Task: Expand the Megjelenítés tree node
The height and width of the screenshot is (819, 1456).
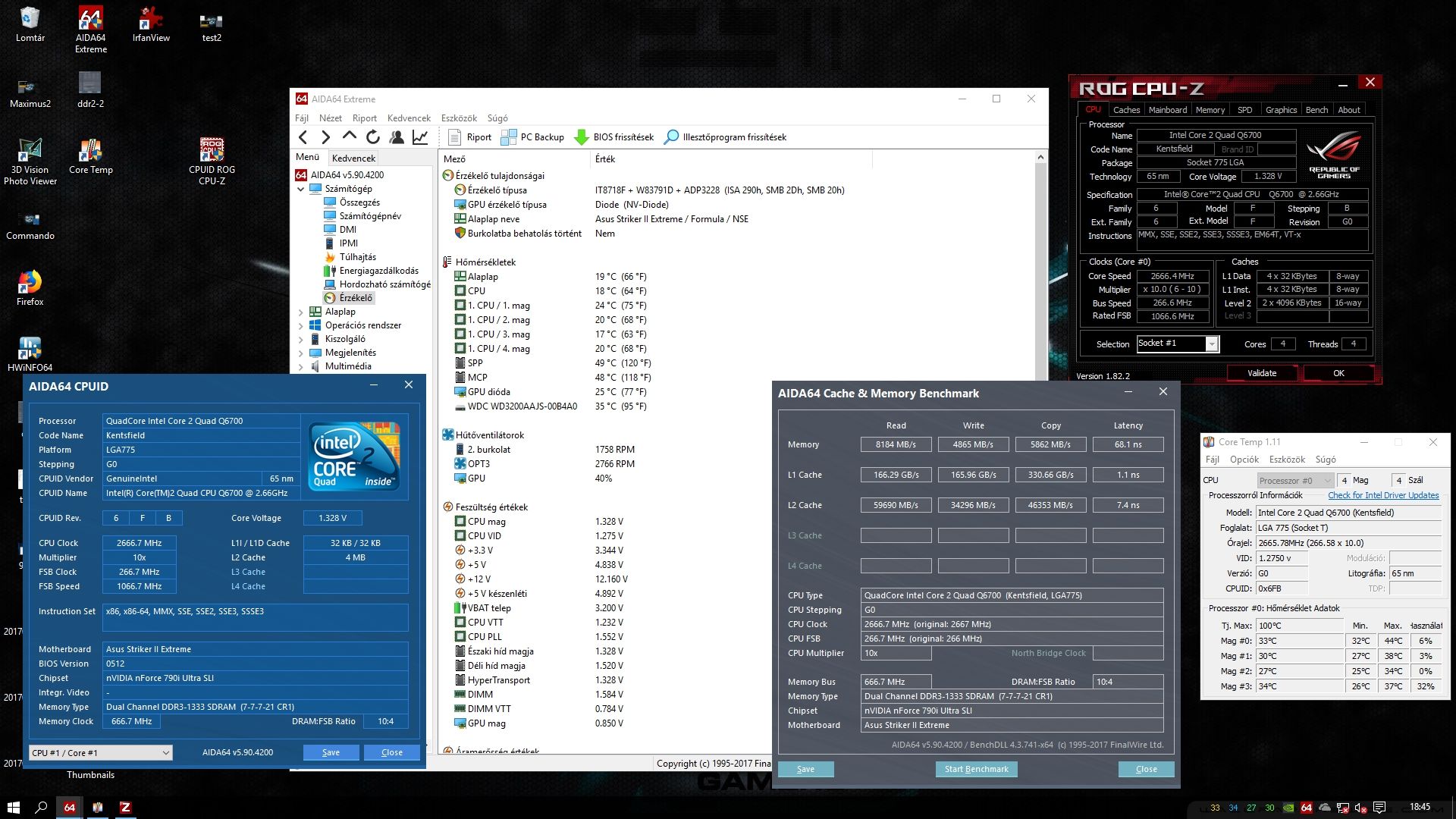Action: [x=301, y=353]
